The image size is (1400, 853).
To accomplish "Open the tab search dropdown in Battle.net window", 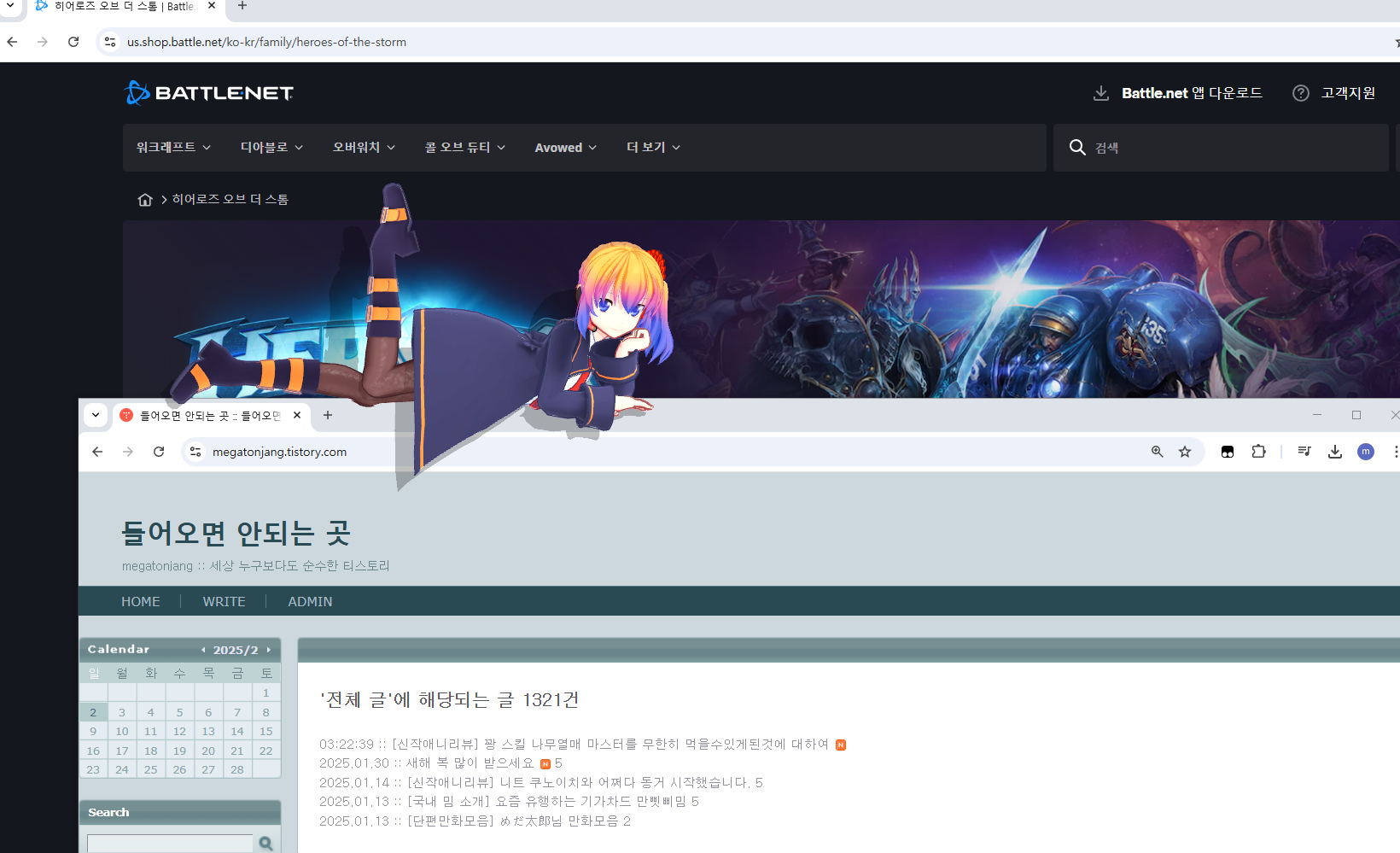I will point(10,5).
